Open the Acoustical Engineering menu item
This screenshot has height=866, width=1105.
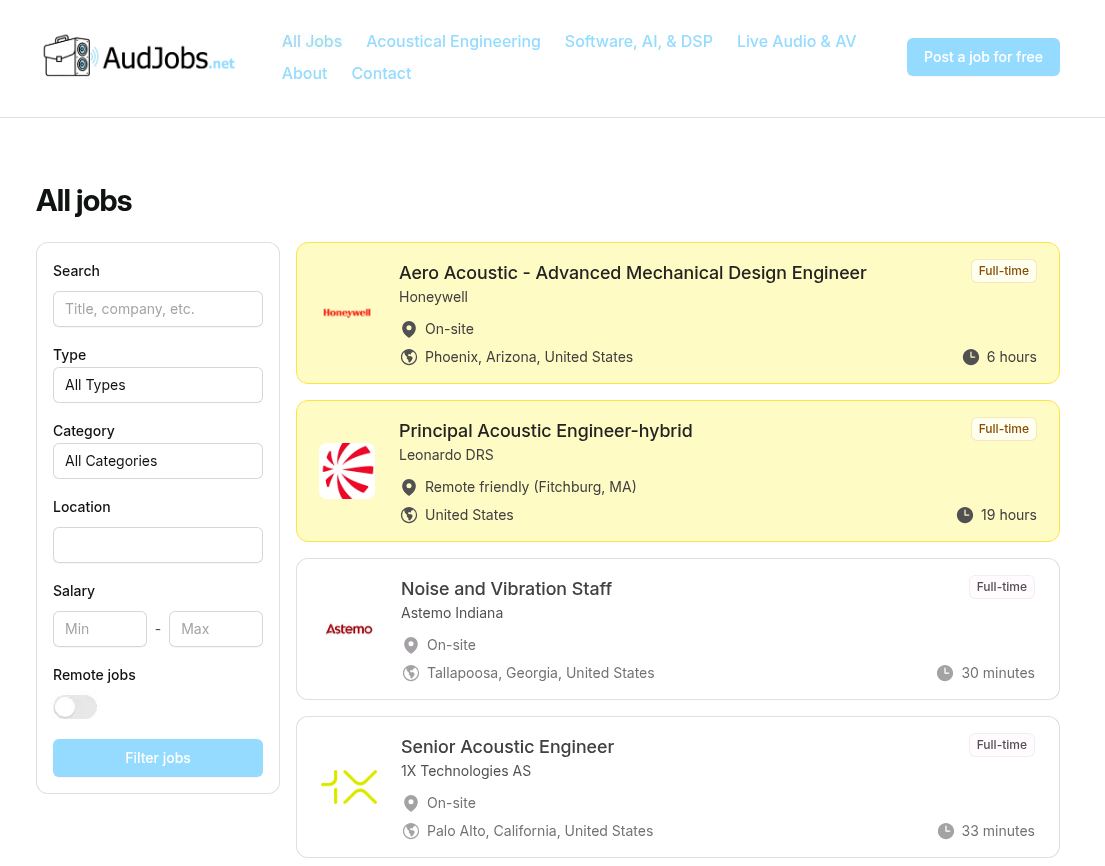[453, 41]
